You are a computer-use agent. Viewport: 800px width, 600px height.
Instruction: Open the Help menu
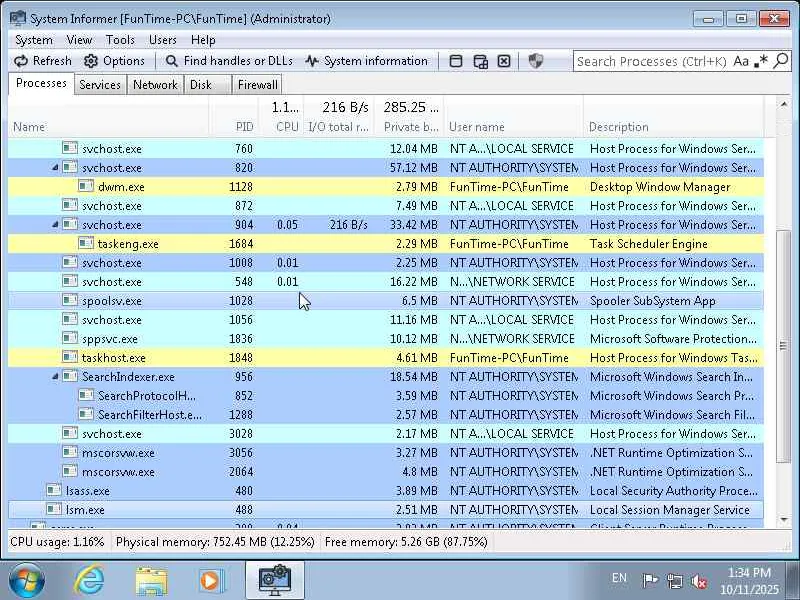click(x=203, y=40)
